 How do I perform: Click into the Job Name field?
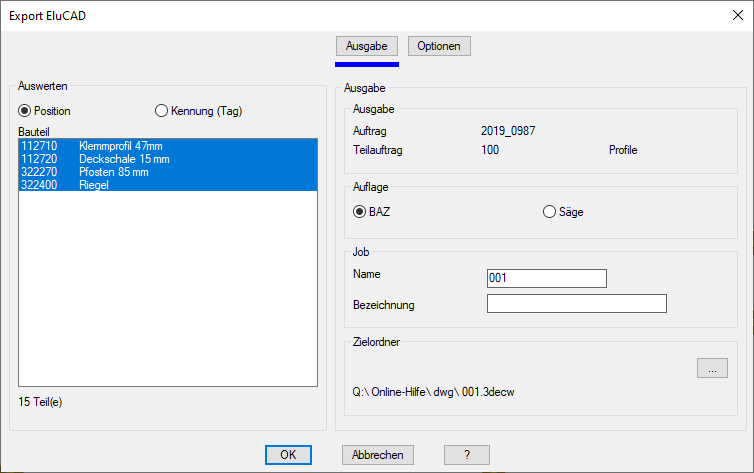(x=546, y=278)
